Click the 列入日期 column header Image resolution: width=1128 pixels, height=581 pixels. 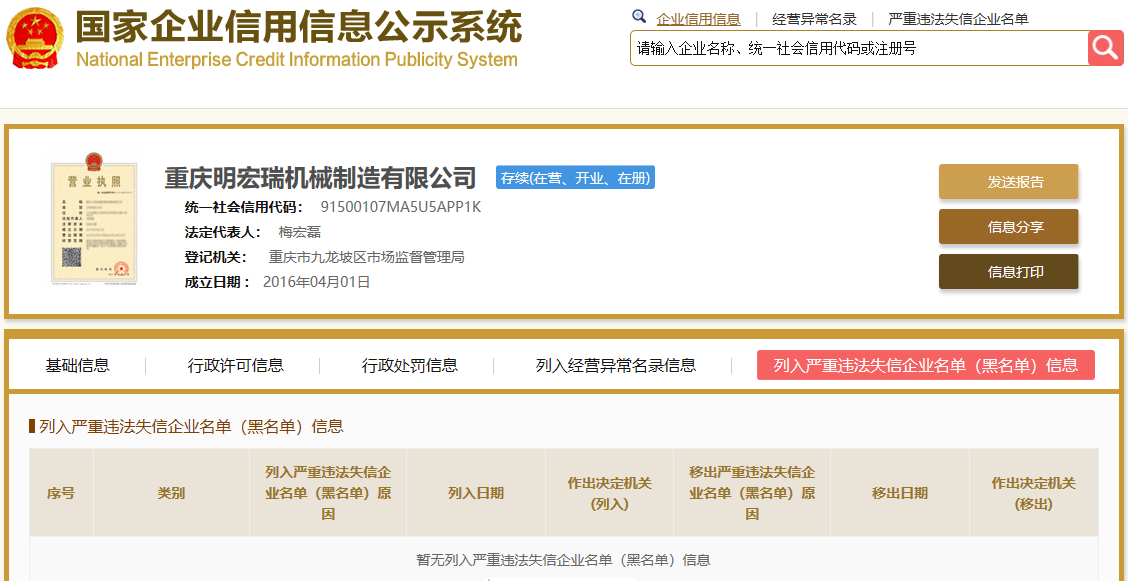pyautogui.click(x=476, y=493)
